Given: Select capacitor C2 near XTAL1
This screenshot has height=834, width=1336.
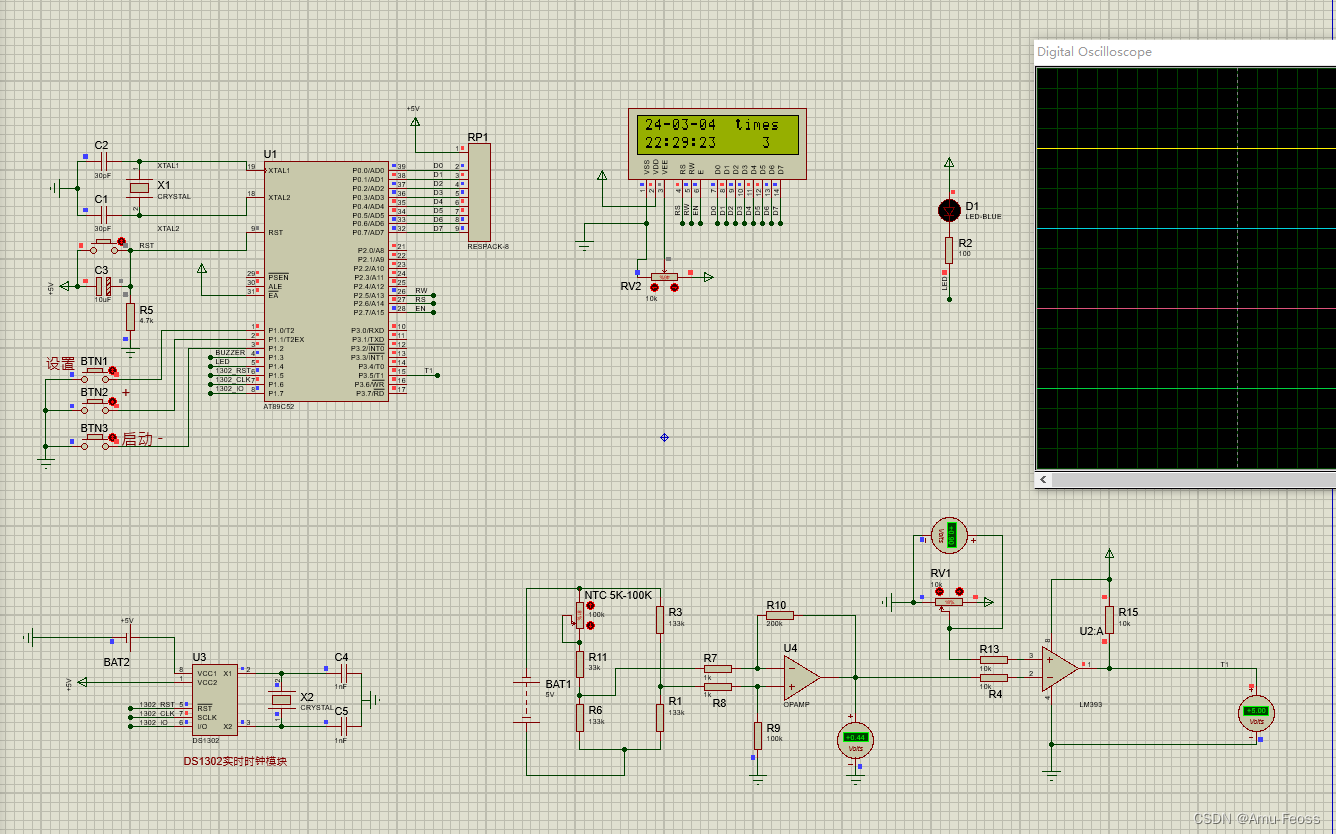Looking at the screenshot, I should click(102, 161).
